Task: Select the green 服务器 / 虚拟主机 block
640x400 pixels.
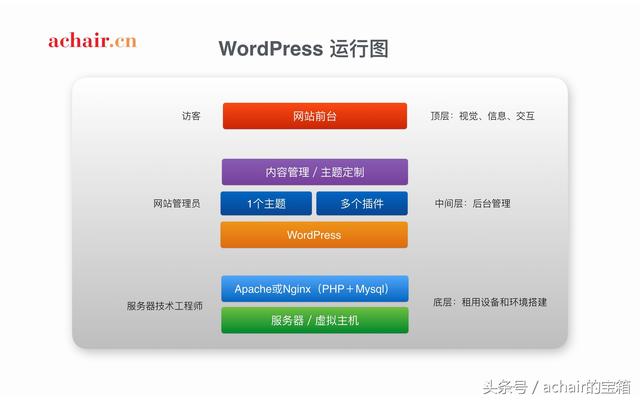Action: coord(315,320)
